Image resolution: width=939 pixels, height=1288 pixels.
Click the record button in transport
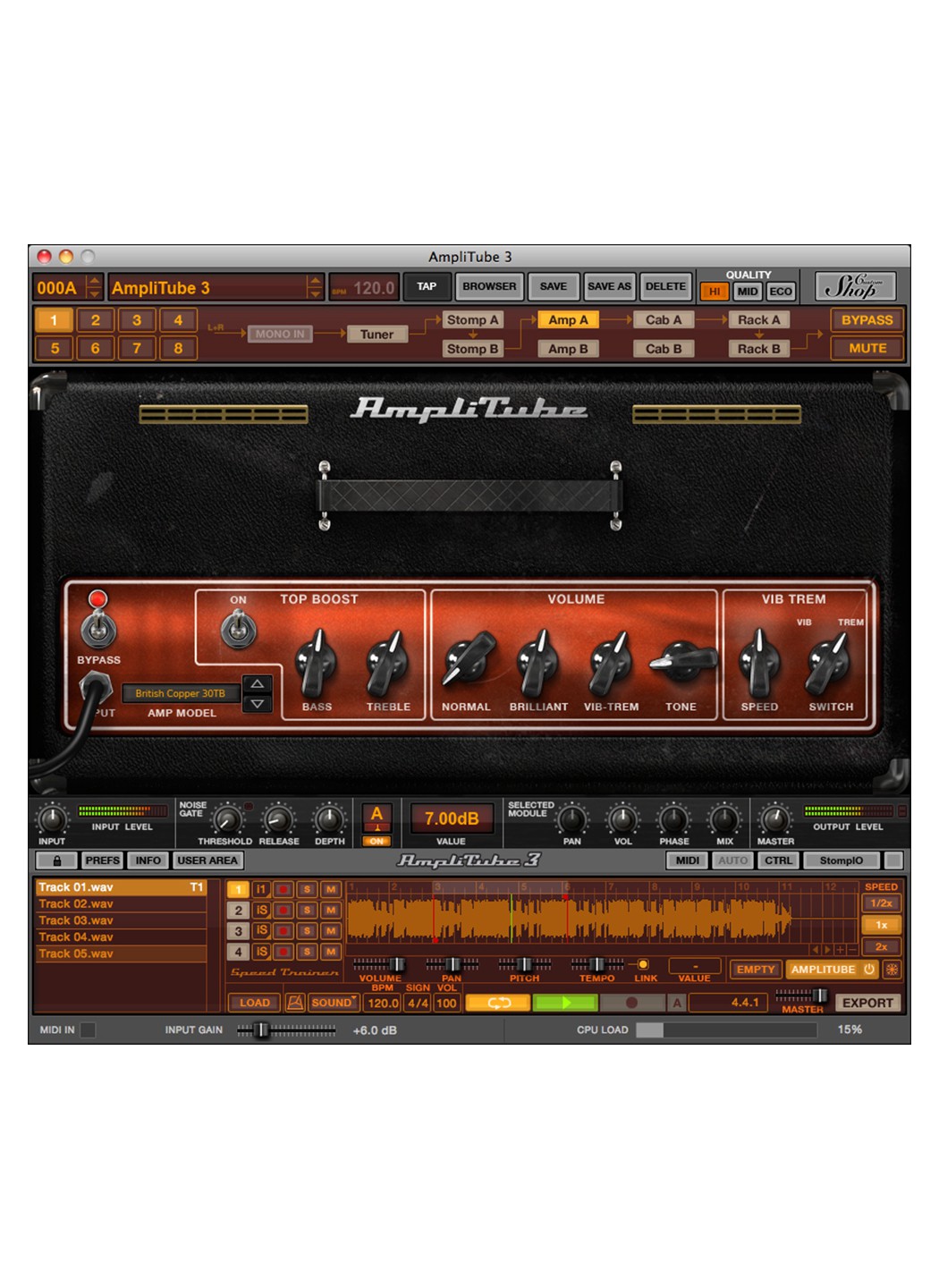point(632,1003)
